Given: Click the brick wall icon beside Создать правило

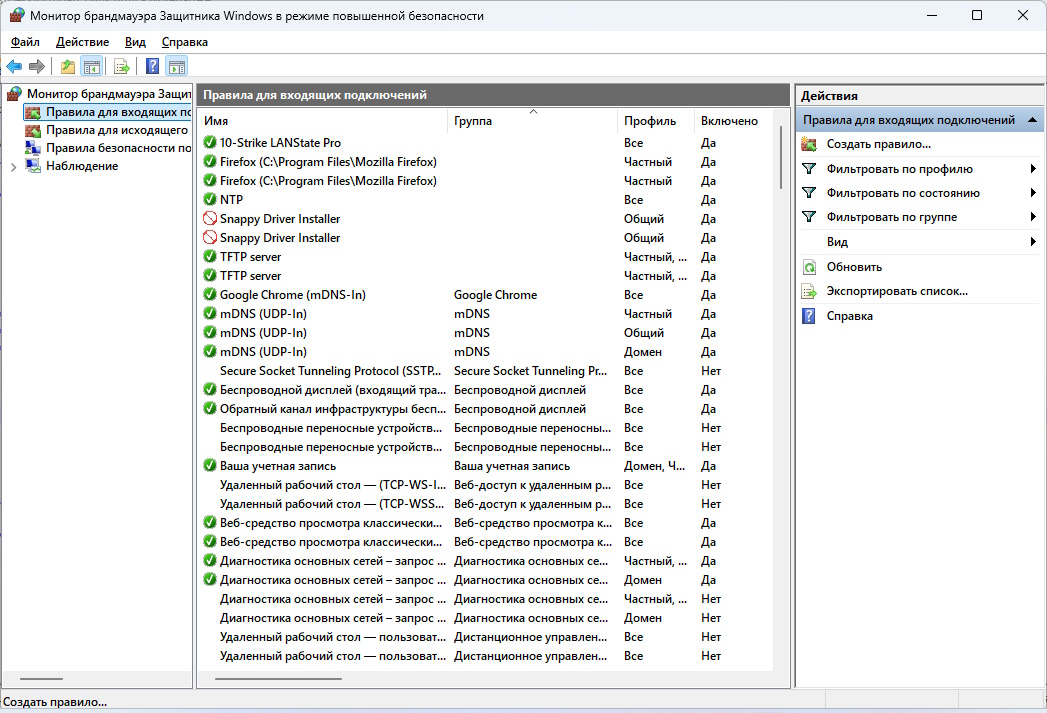Looking at the screenshot, I should [809, 145].
